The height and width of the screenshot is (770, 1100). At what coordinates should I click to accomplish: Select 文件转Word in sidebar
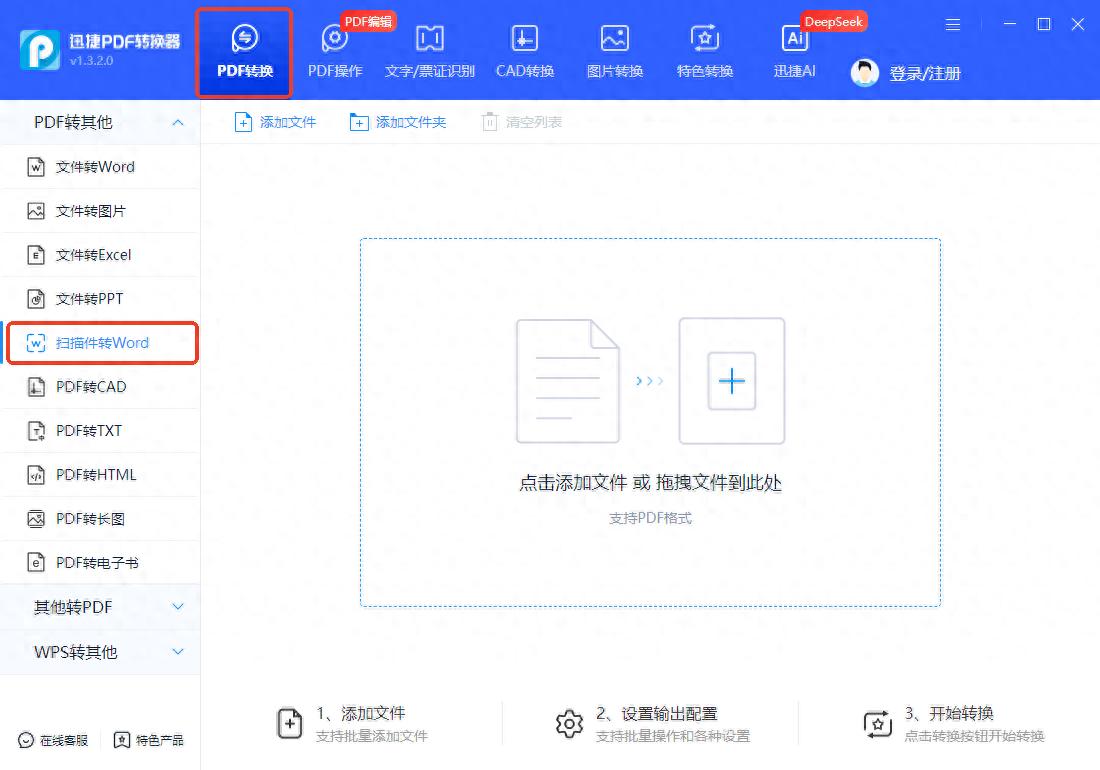[x=95, y=167]
